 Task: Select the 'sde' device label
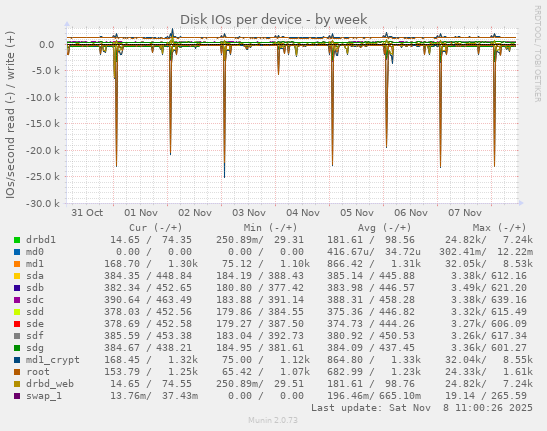(35, 324)
